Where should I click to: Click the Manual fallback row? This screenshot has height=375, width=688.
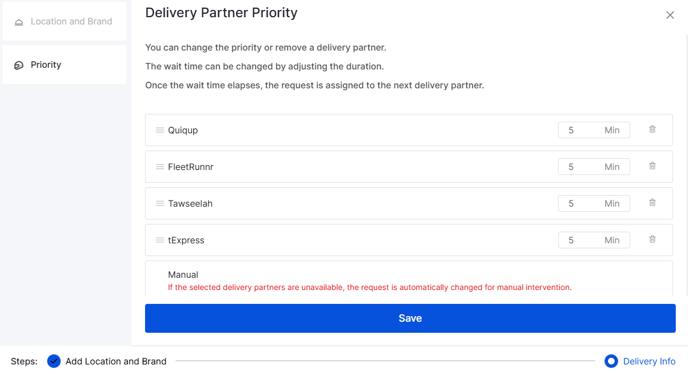[x=409, y=279]
